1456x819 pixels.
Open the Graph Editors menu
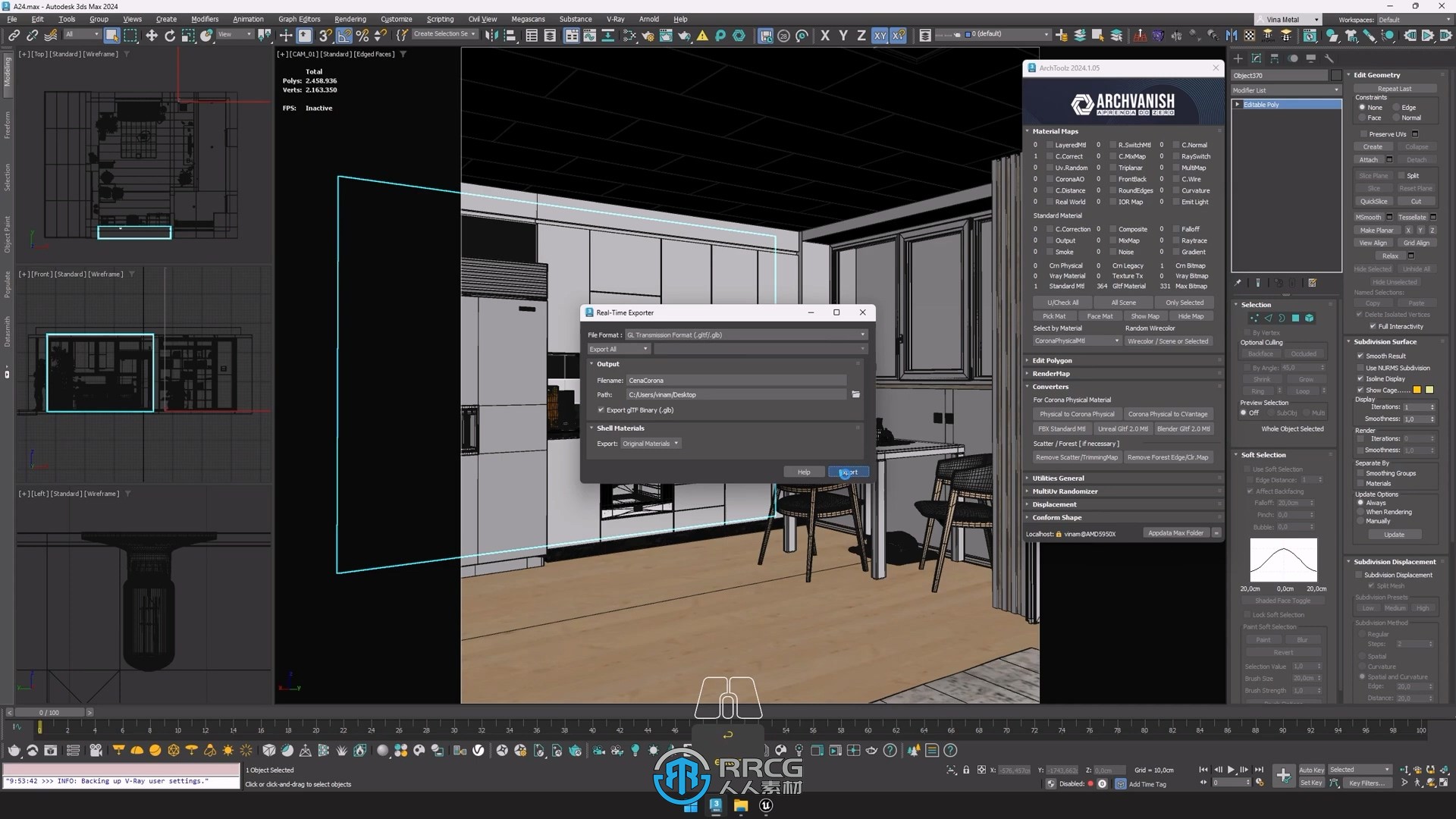(299, 19)
